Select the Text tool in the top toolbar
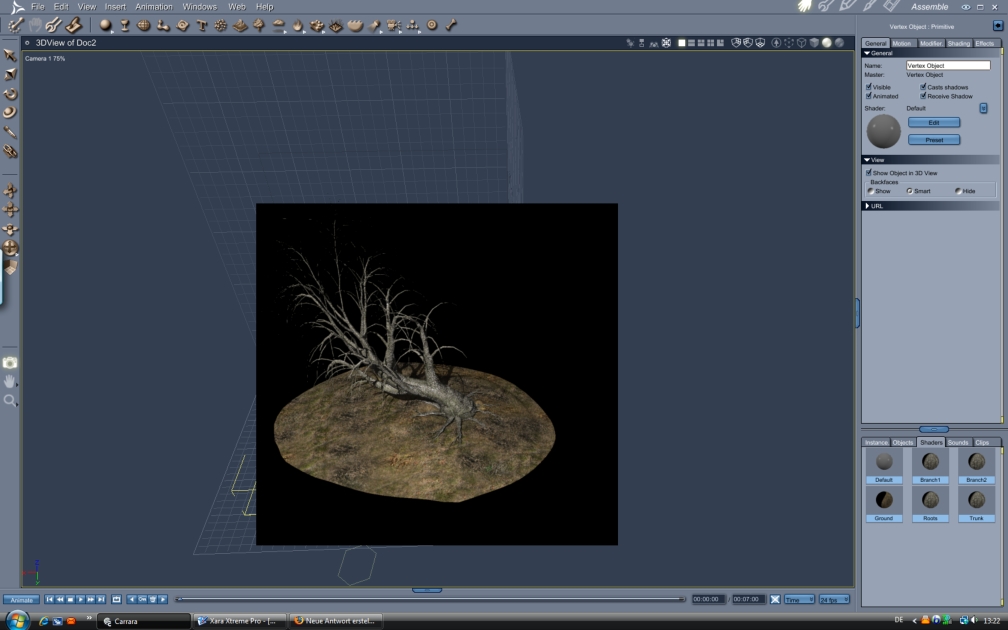Screen dimensions: 1008x630 click(x=202, y=25)
